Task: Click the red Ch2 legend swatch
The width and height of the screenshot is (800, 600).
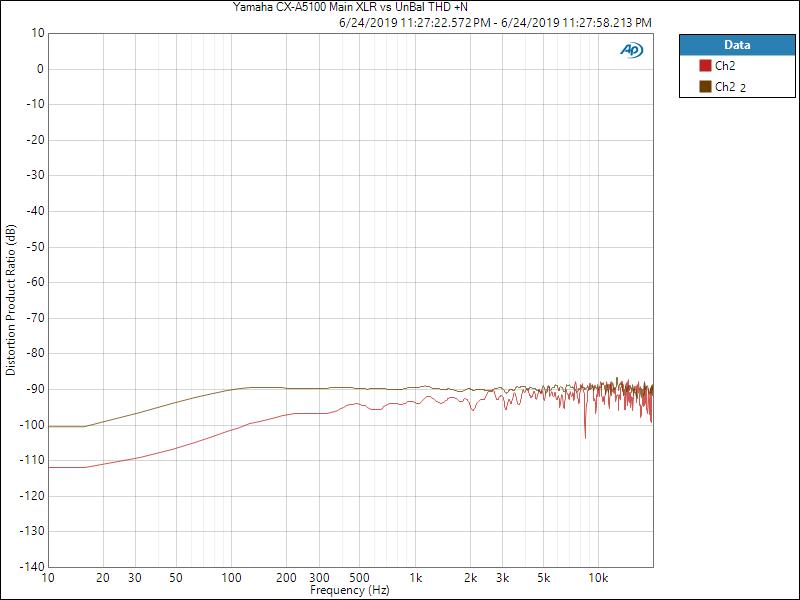Action: 704,66
